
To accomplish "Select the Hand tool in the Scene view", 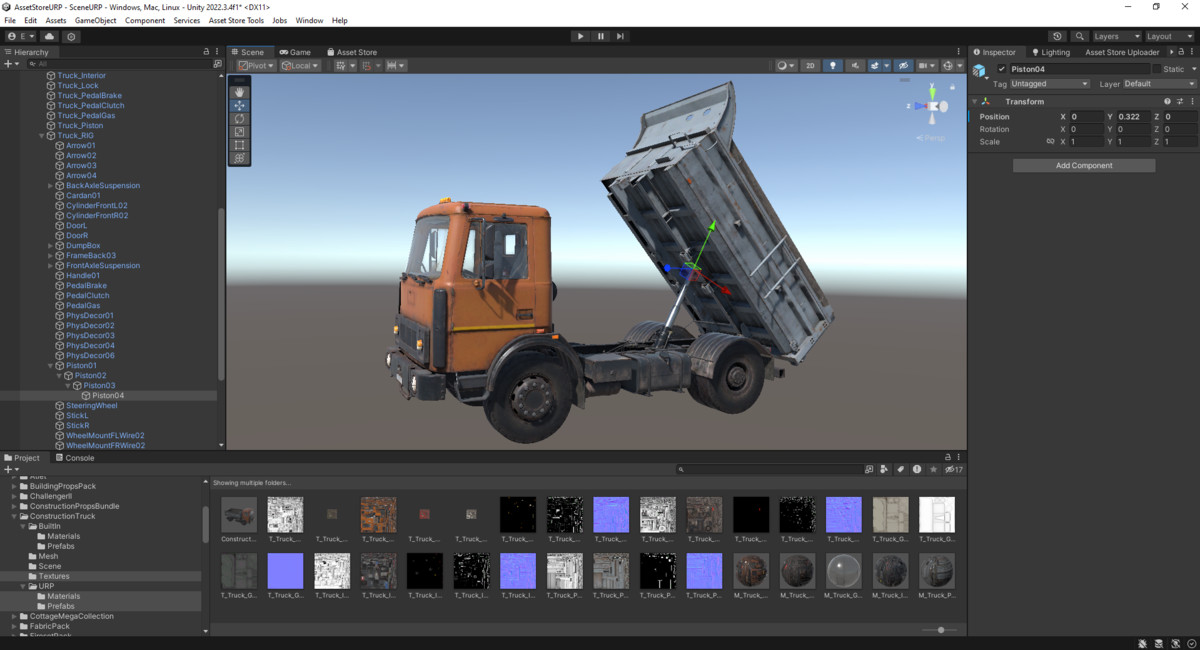I will pos(239,93).
